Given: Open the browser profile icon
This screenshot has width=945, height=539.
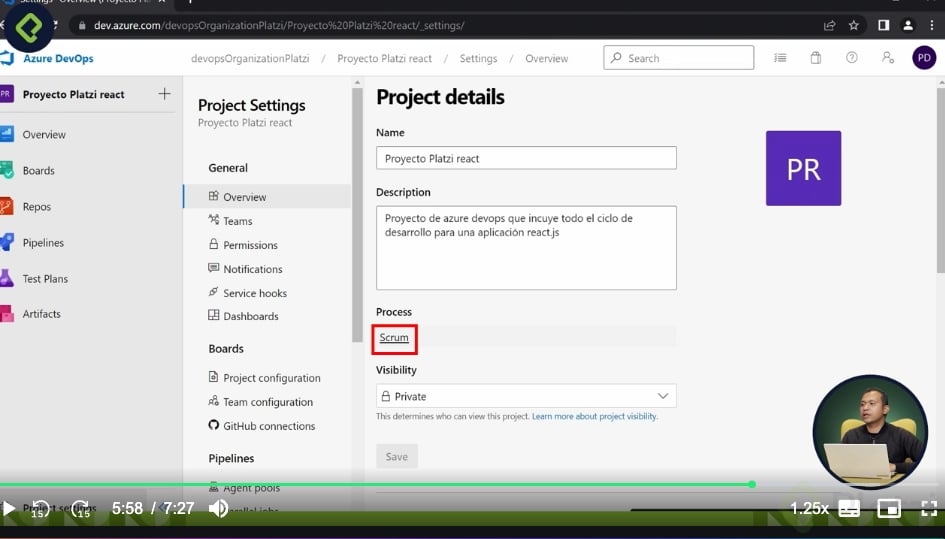Looking at the screenshot, I should [x=908, y=25].
